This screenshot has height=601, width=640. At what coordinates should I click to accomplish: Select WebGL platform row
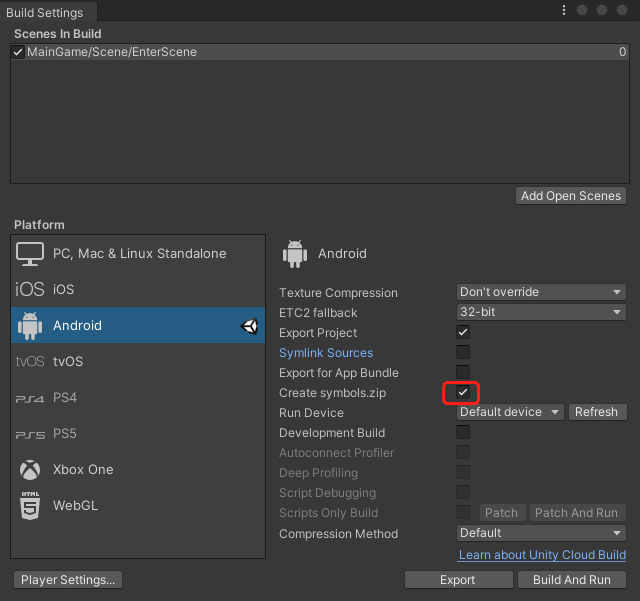138,505
